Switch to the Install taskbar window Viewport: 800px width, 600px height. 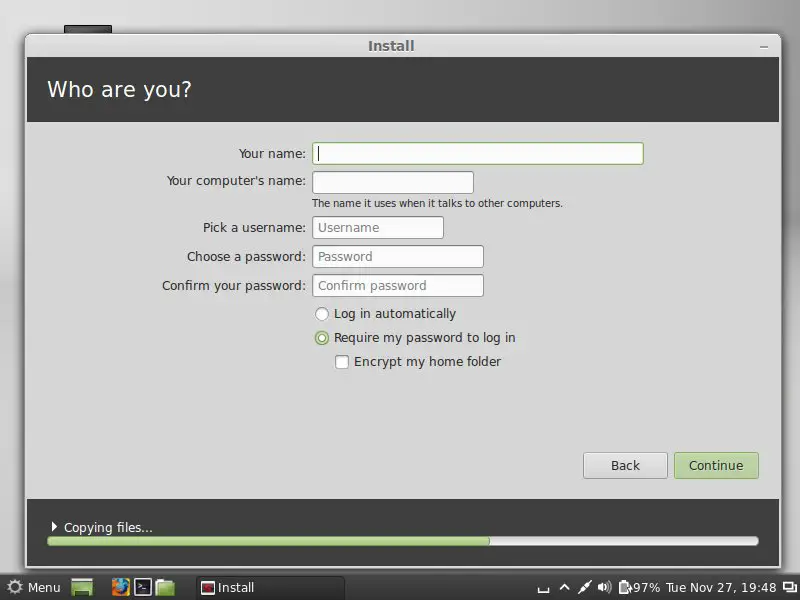[270, 588]
